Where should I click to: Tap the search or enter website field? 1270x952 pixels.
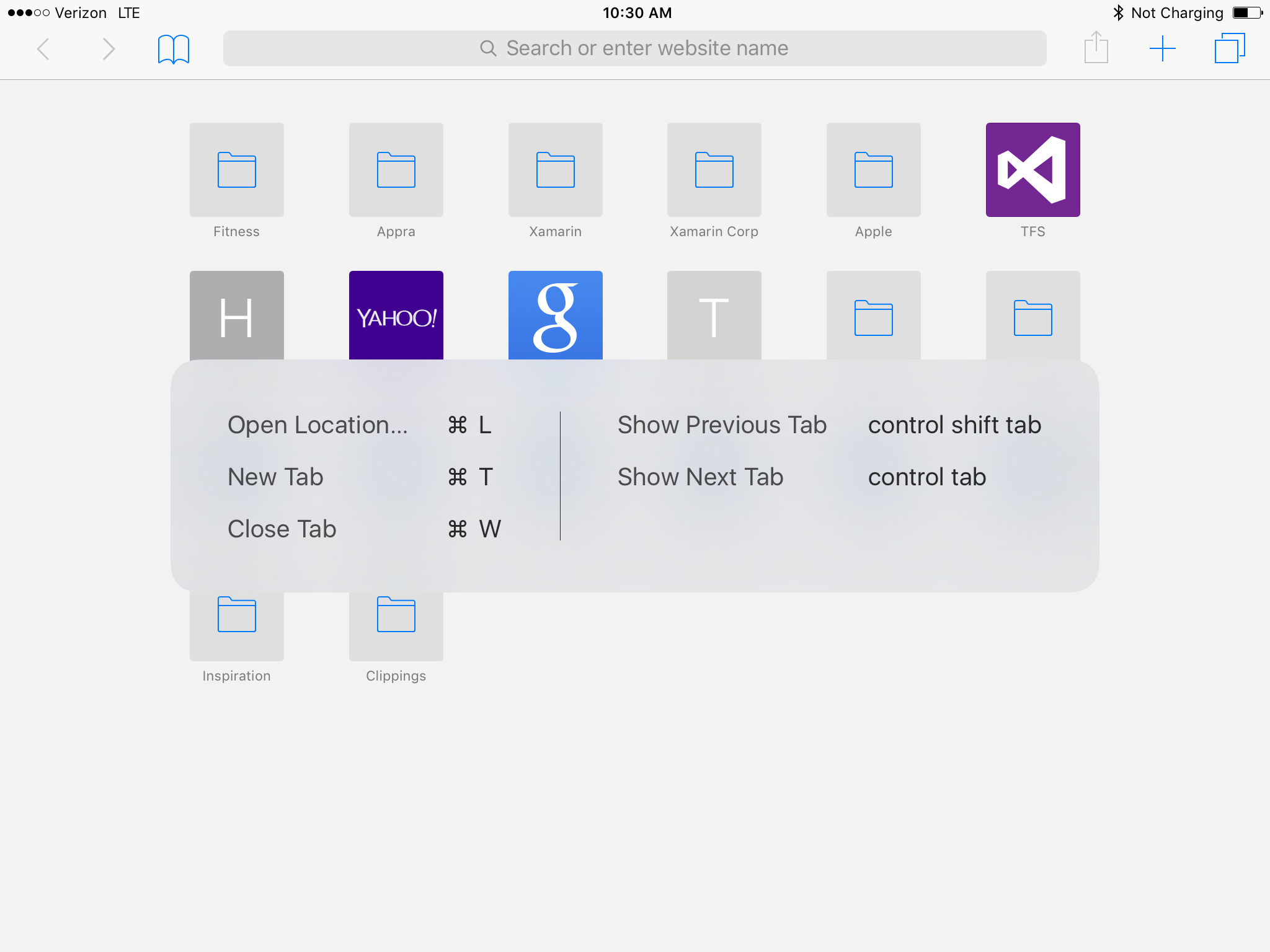coord(635,48)
